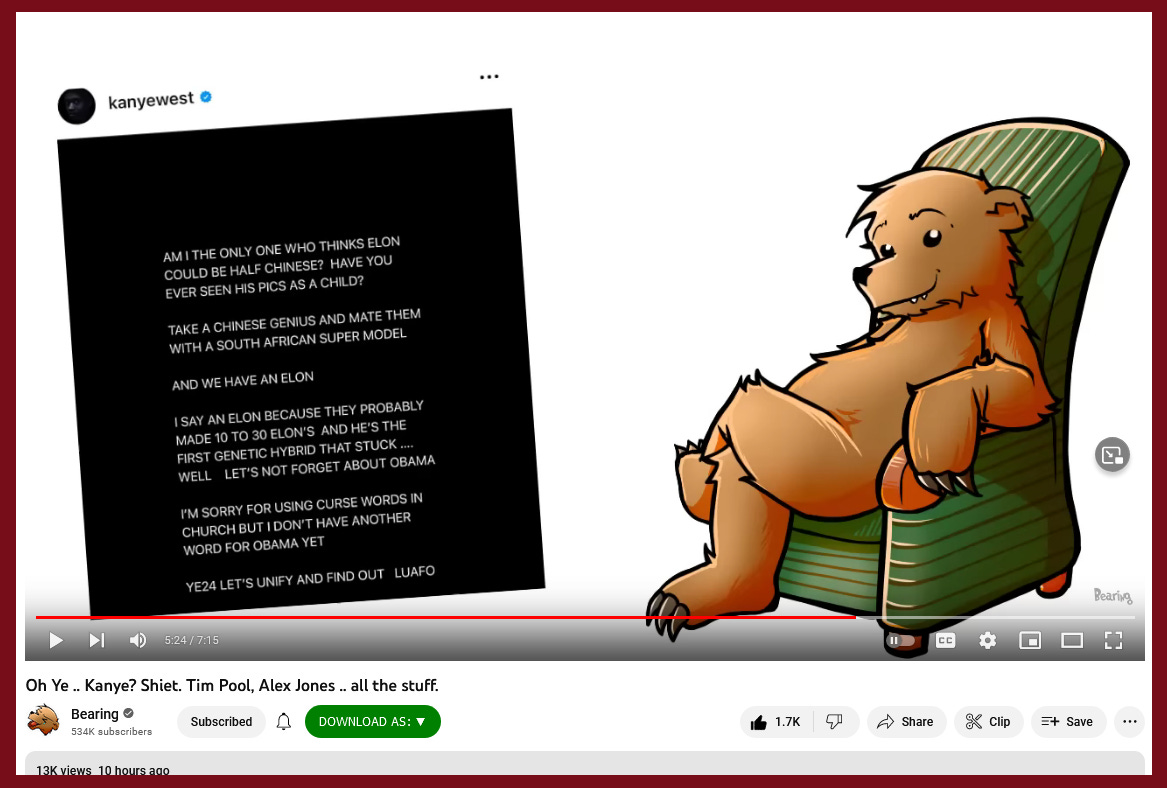Screen dimensions: 1167x788
Task: Click the video title text
Action: point(232,685)
